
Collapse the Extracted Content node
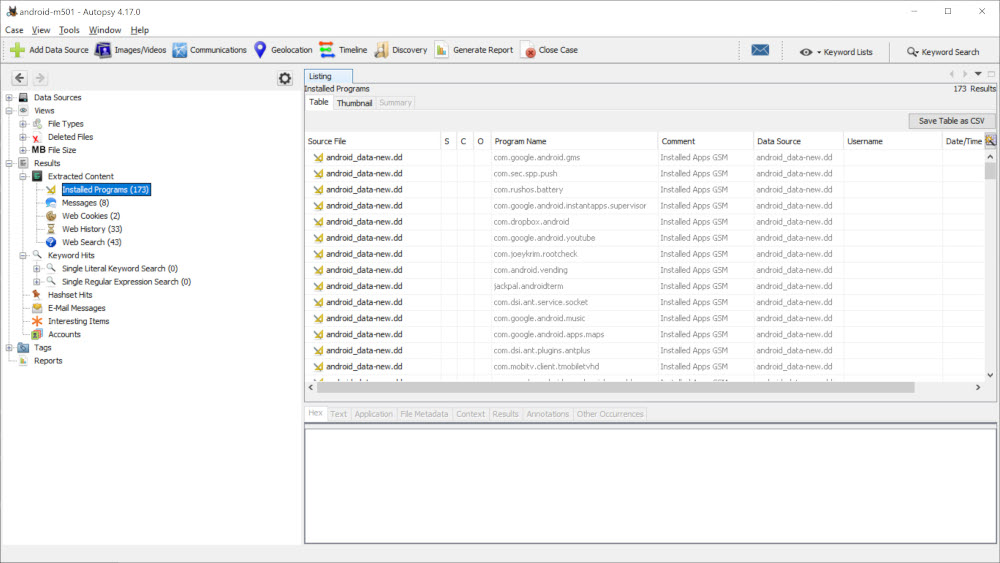coord(23,176)
